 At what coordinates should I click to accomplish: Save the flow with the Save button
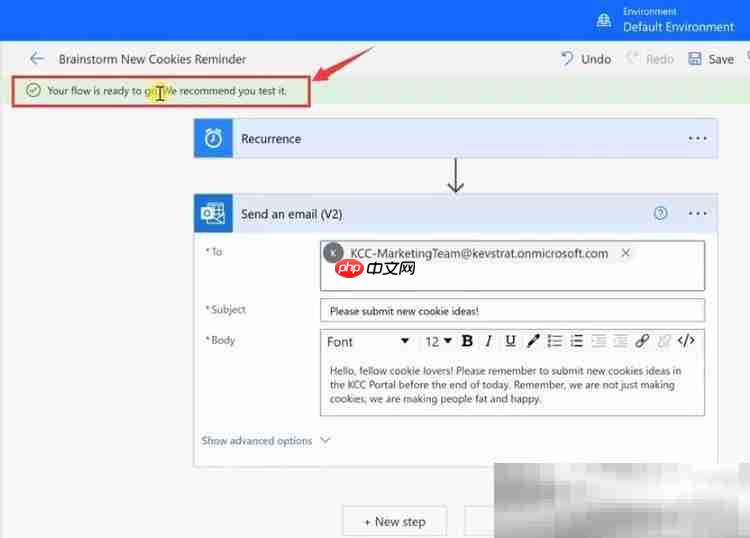711,59
